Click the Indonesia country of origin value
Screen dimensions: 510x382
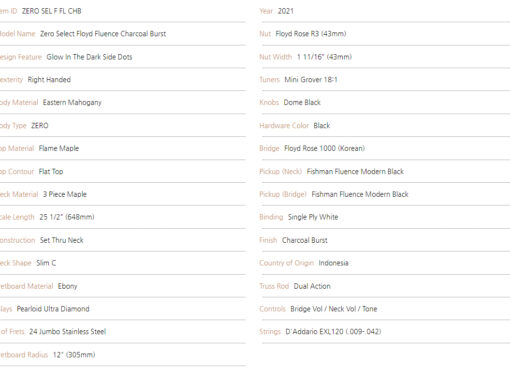pyautogui.click(x=333, y=263)
